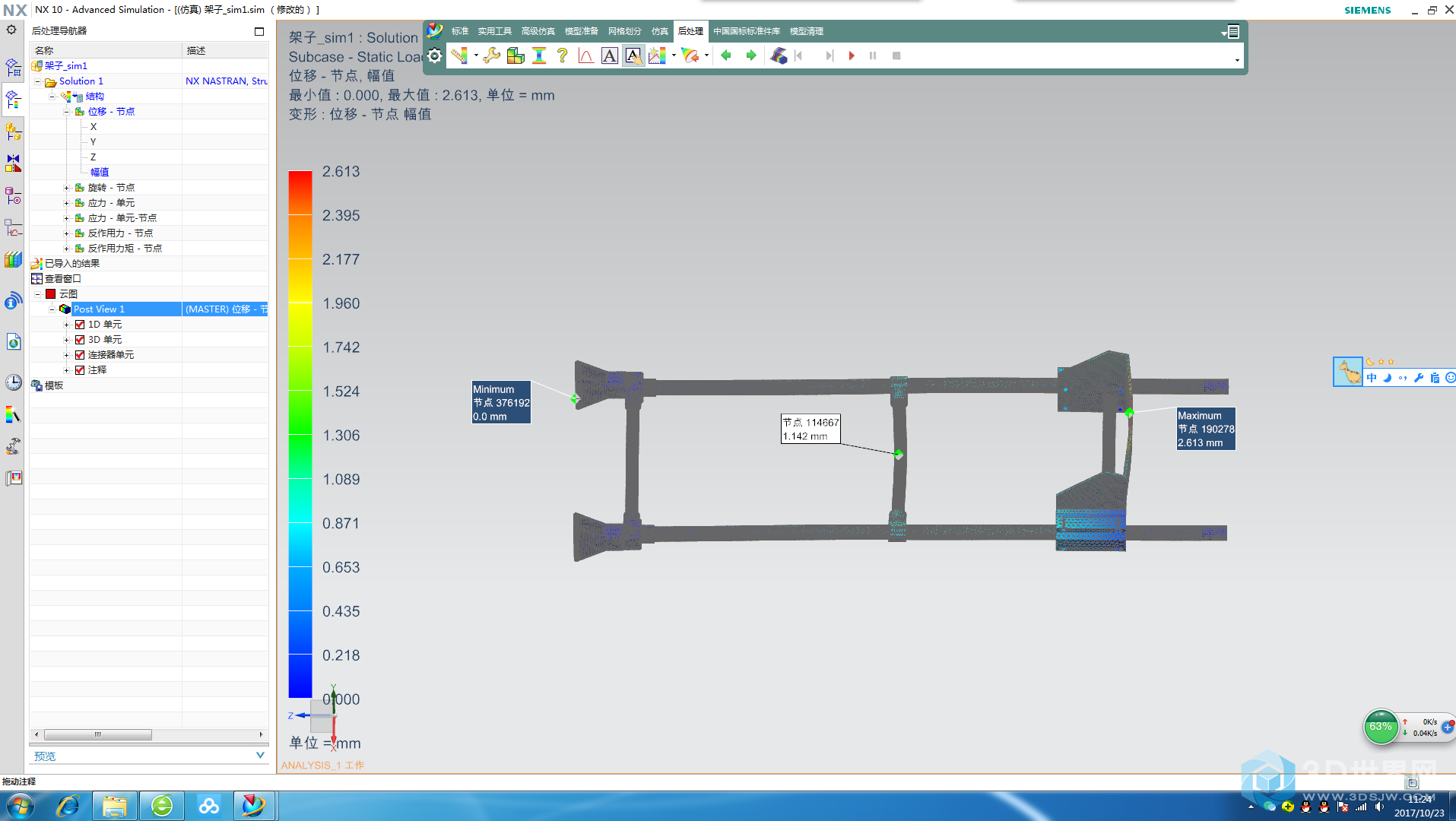
Task: Click the plain text annotation 'A' icon
Action: point(610,55)
